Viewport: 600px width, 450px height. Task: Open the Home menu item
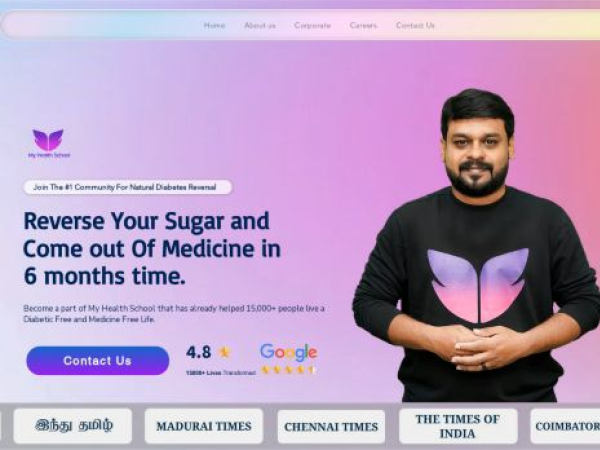click(x=214, y=26)
